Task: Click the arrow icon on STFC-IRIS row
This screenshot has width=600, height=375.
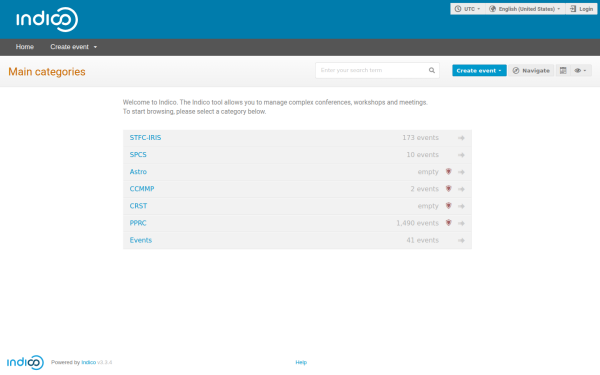Action: coord(461,138)
